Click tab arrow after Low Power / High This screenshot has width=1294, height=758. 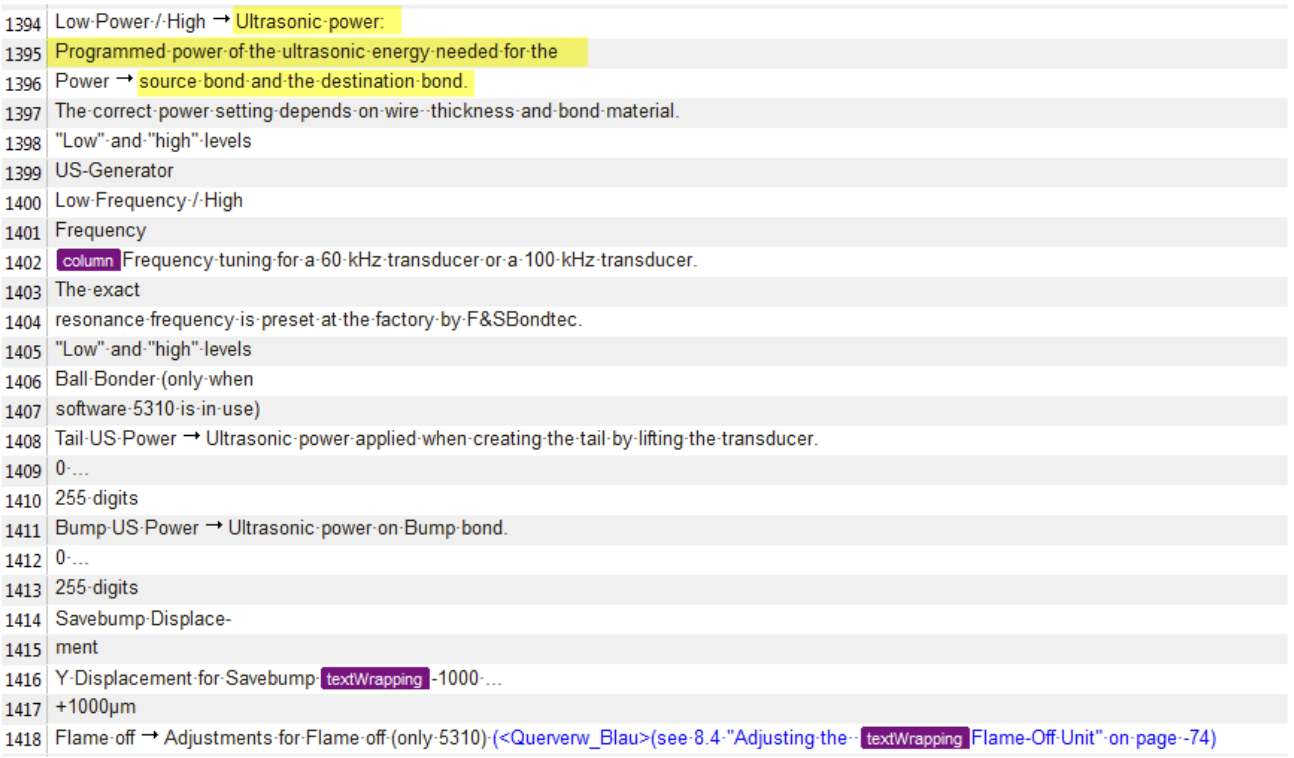click(x=220, y=21)
